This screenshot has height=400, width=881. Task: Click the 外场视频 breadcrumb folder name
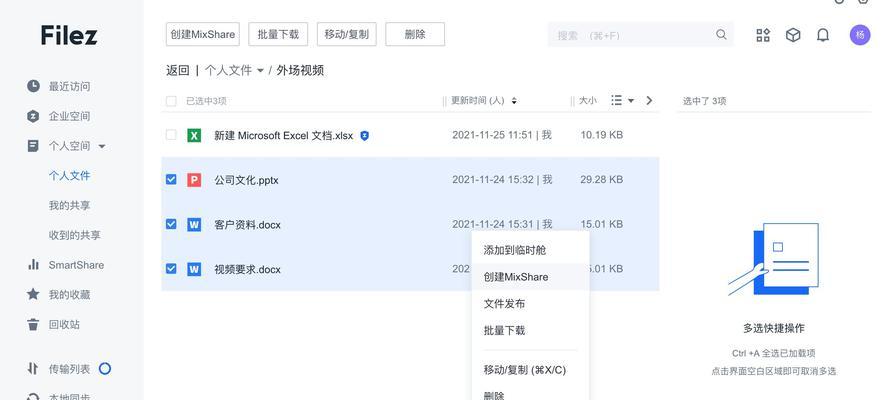click(300, 71)
